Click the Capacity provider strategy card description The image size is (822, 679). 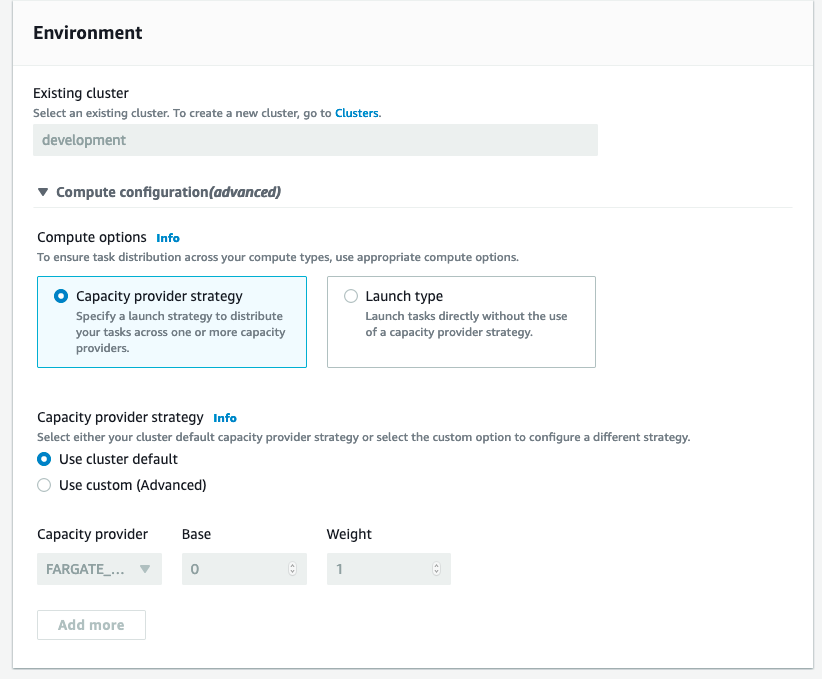[x=180, y=332]
